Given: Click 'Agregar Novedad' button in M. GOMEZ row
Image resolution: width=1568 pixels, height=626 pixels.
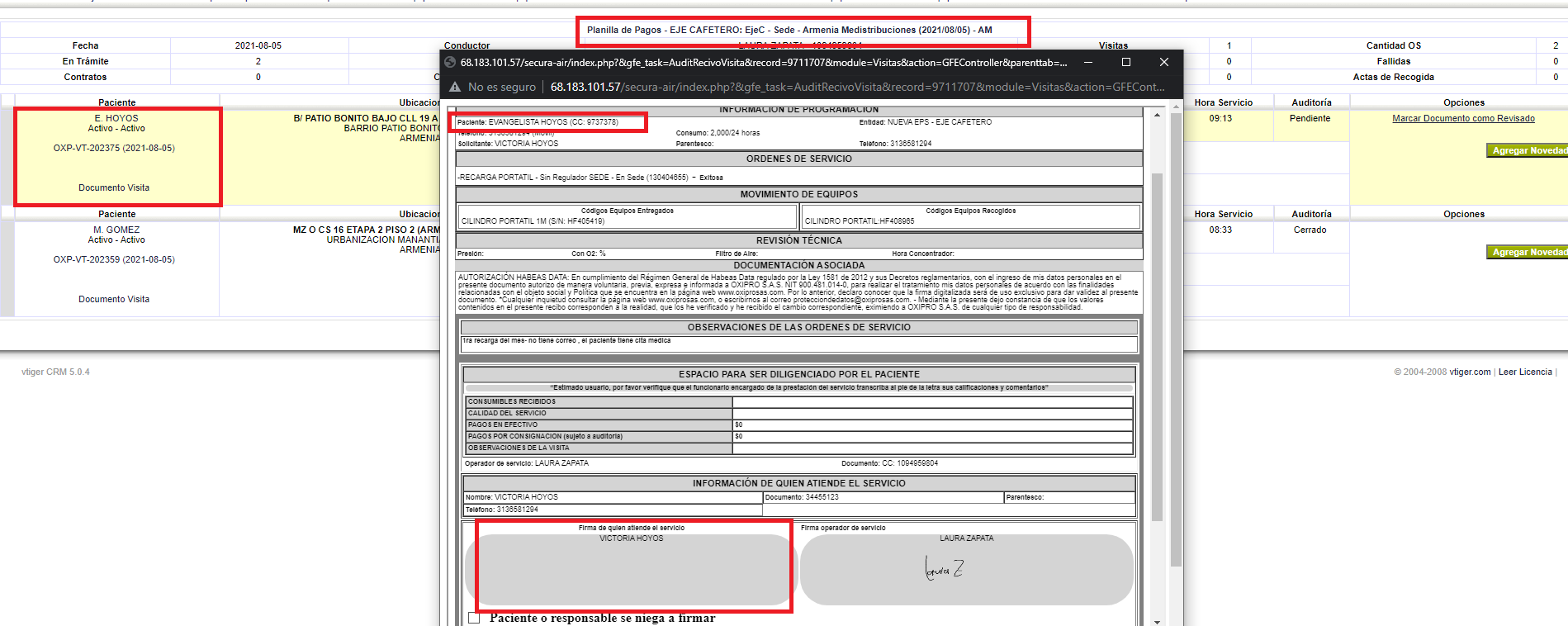Looking at the screenshot, I should [x=1527, y=252].
